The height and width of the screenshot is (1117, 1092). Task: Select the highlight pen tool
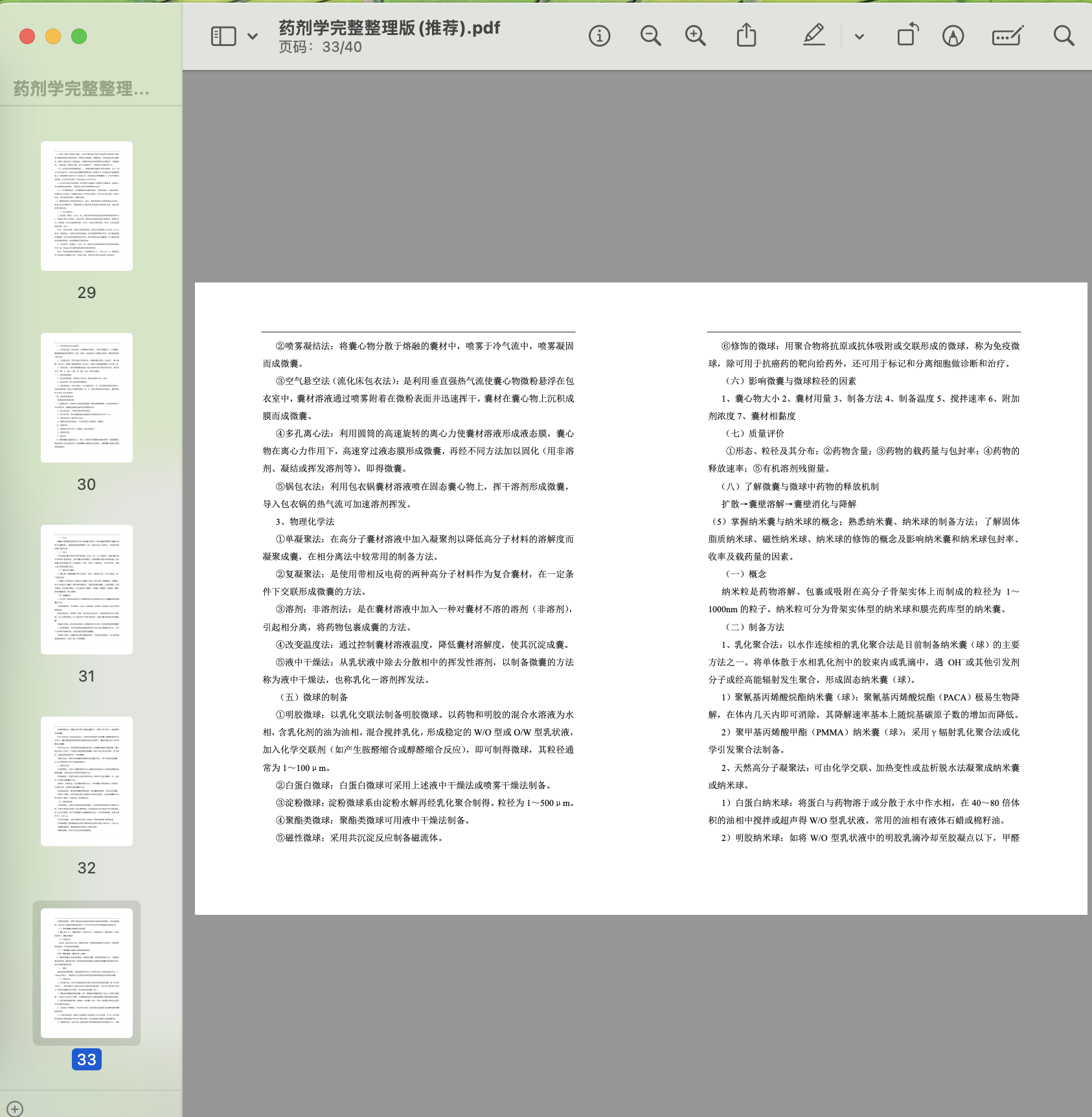814,36
